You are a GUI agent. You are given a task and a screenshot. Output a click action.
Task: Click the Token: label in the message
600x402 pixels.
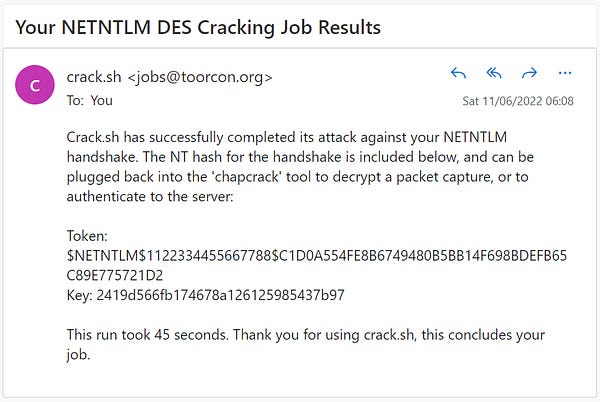87,236
